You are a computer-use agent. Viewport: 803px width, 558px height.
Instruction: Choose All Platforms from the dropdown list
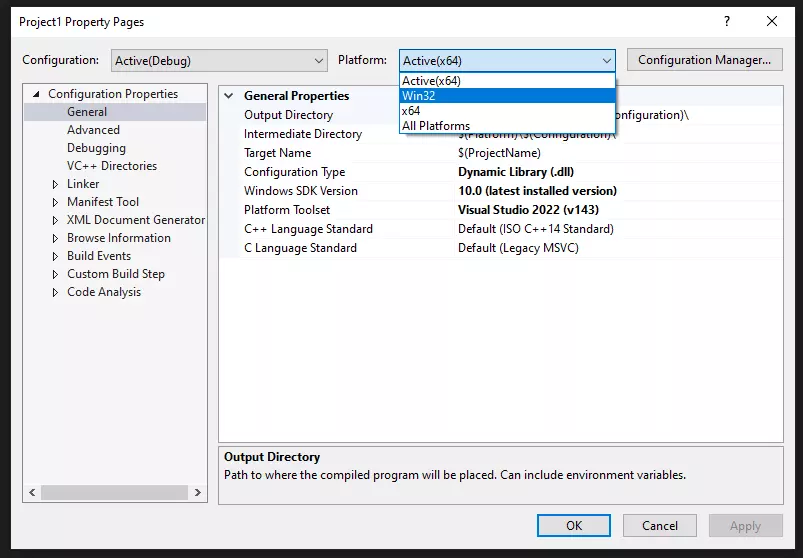(436, 126)
